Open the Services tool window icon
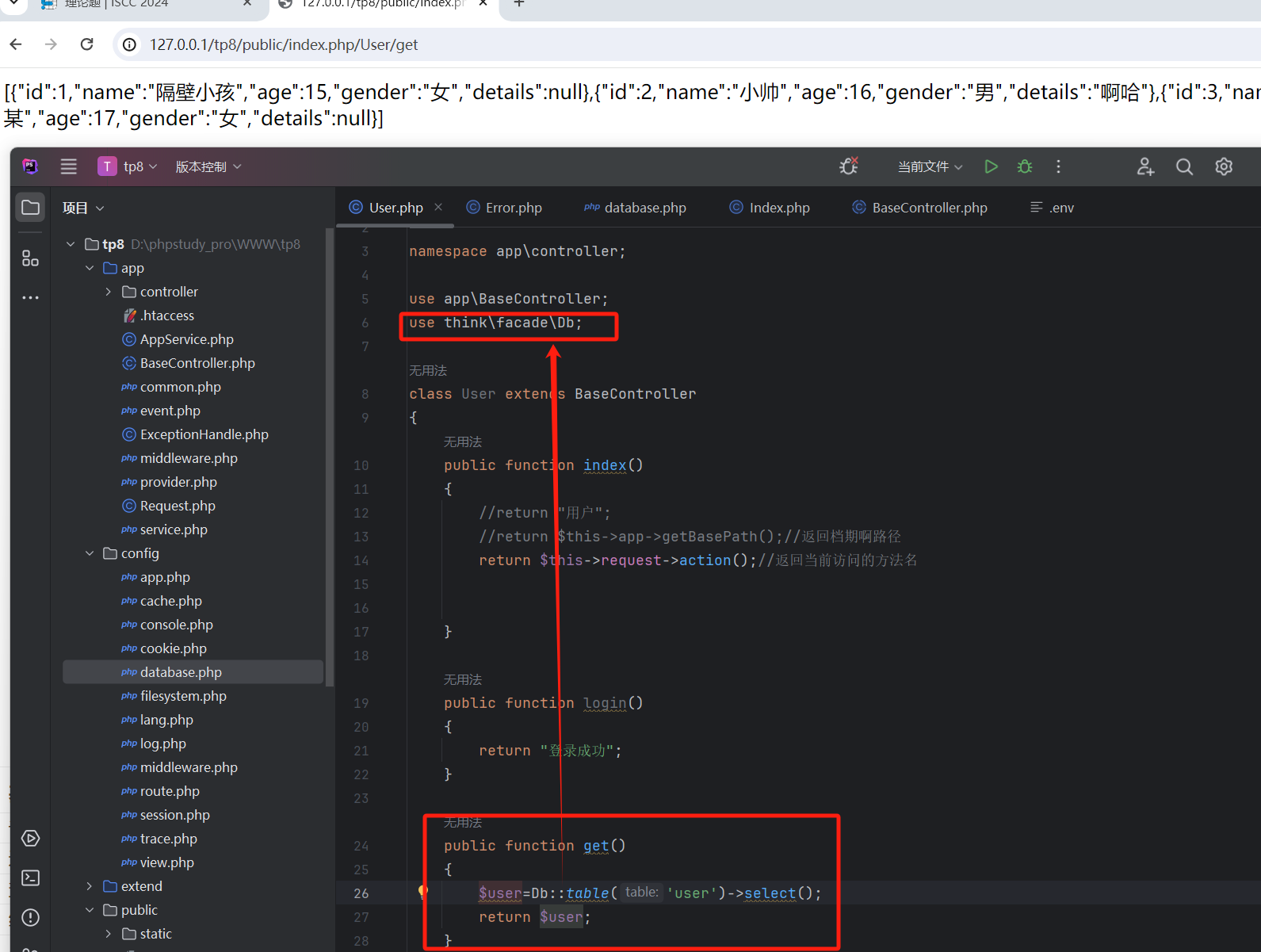 tap(30, 839)
